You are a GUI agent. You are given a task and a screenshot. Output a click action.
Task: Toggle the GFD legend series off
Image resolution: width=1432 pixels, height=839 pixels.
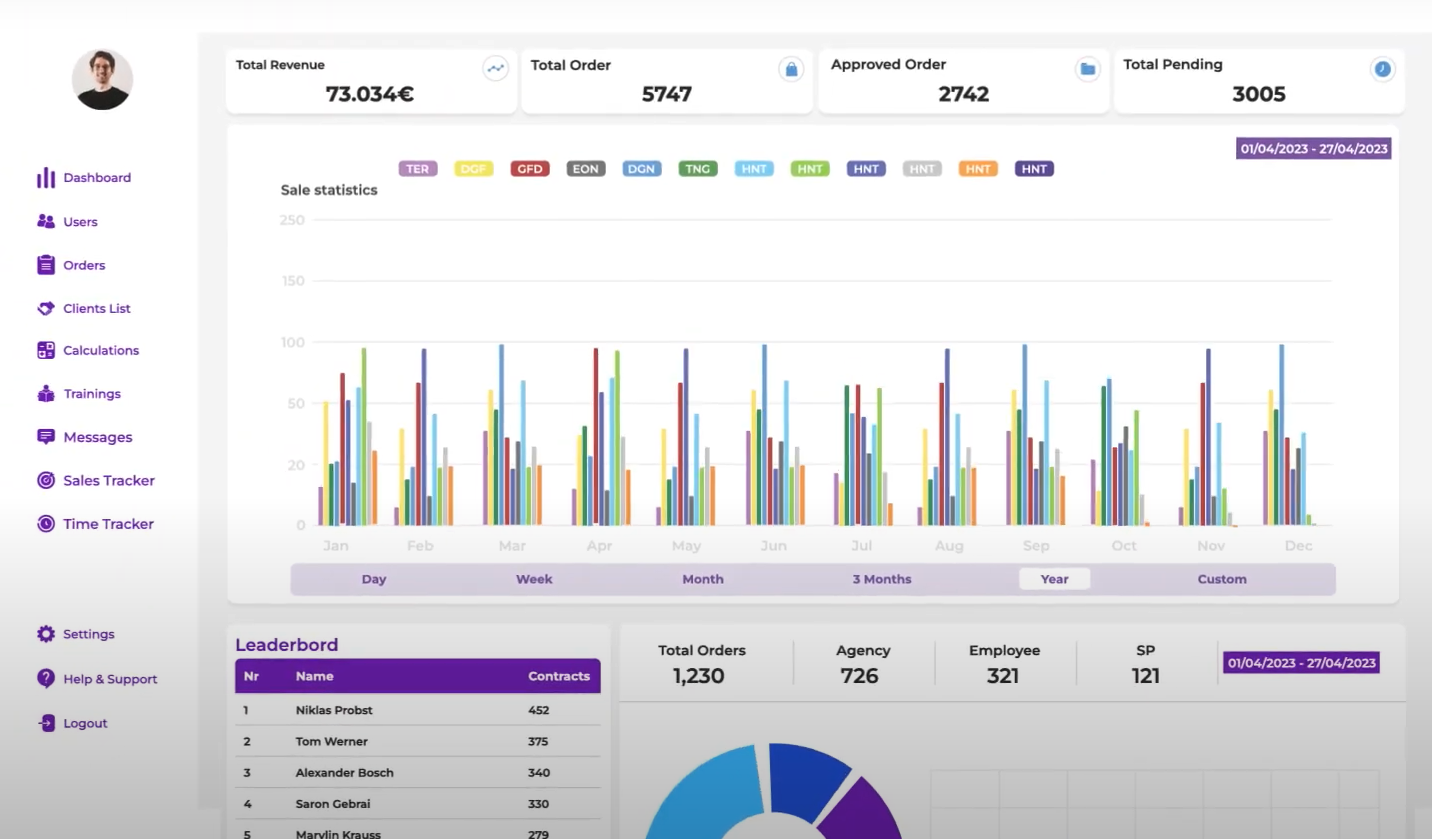(x=529, y=169)
